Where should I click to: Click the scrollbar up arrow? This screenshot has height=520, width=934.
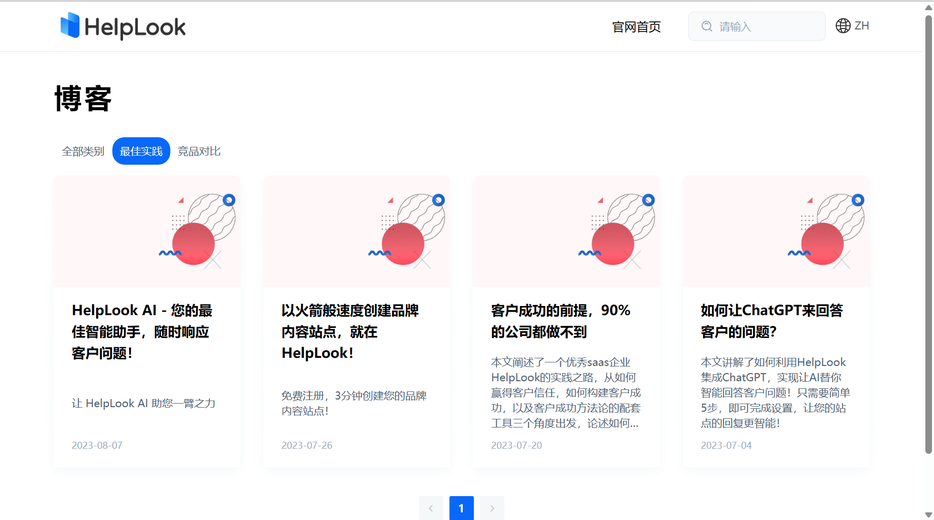928,7
